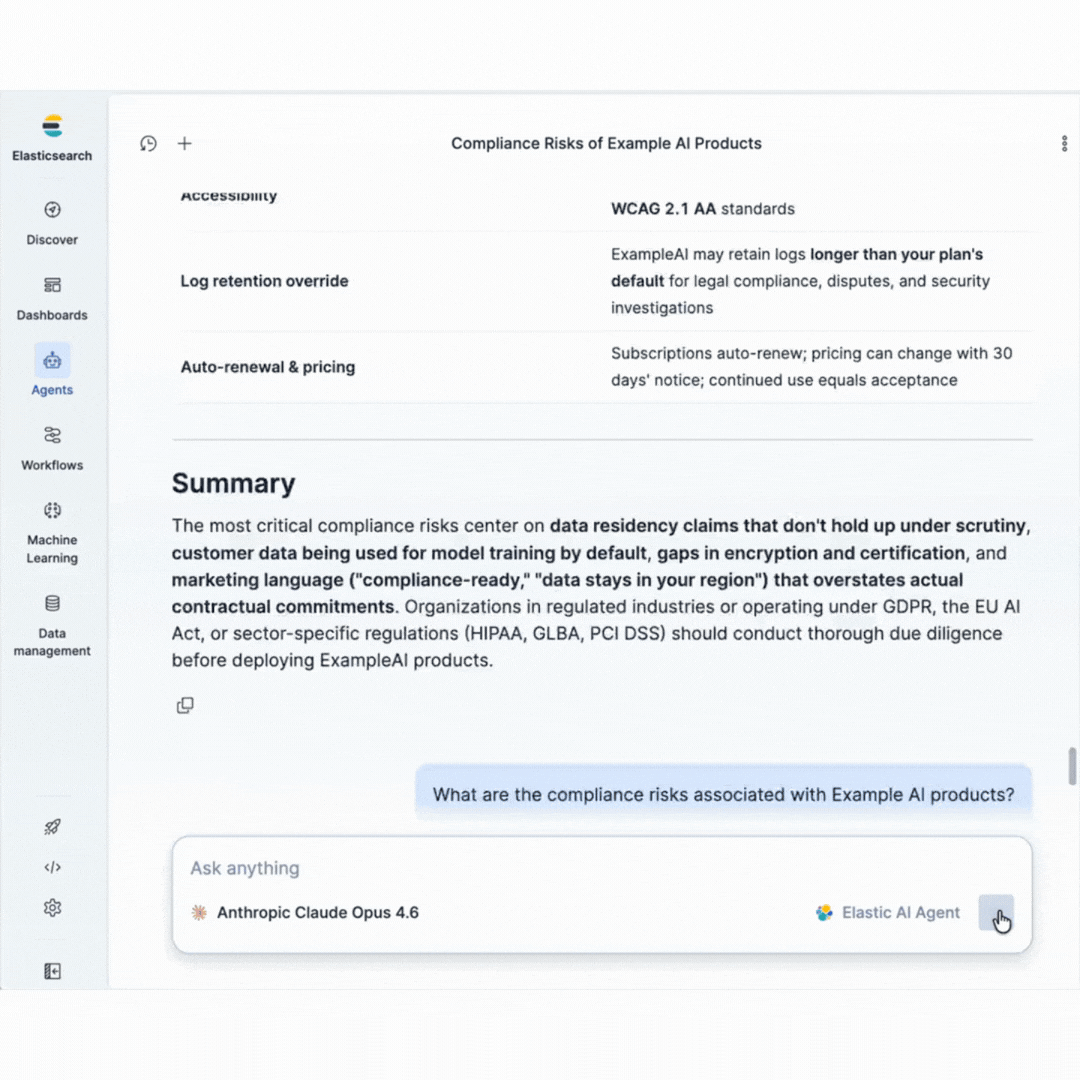The image size is (1080, 1080).
Task: Click the send message button
Action: [996, 912]
